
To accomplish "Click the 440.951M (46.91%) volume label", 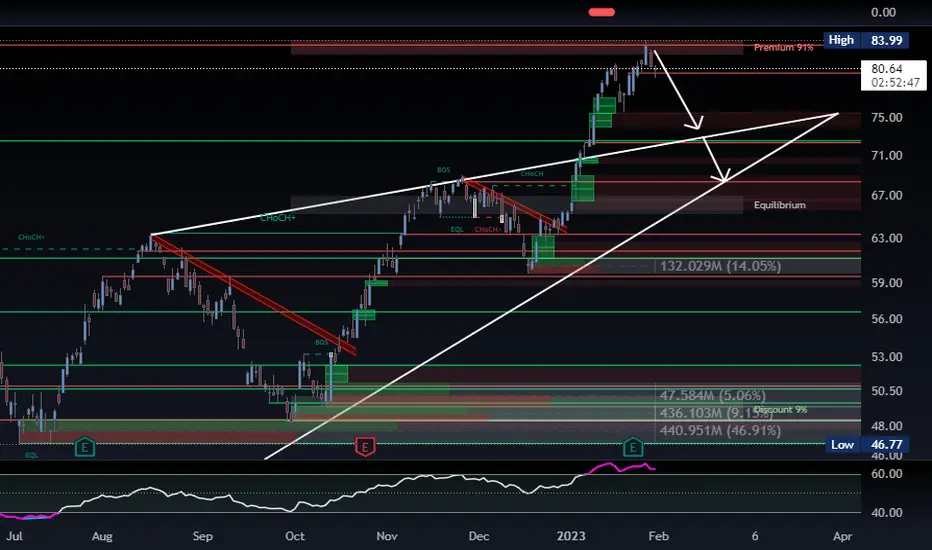I will click(x=720, y=430).
